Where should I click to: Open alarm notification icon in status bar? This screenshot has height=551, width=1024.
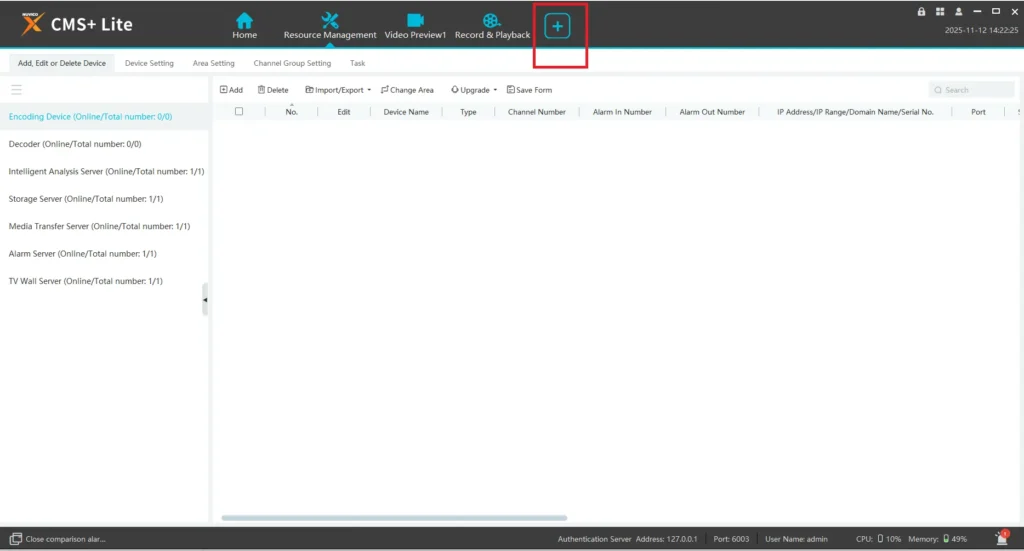(x=1001, y=538)
